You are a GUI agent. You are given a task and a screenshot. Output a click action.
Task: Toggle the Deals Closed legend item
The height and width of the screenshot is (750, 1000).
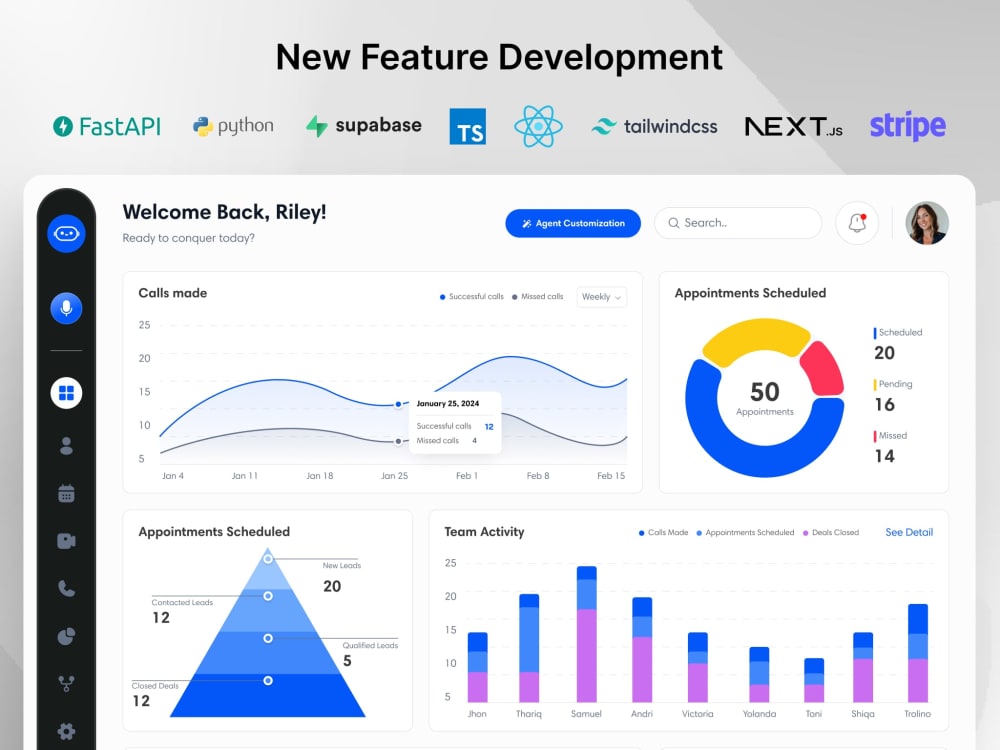(831, 533)
